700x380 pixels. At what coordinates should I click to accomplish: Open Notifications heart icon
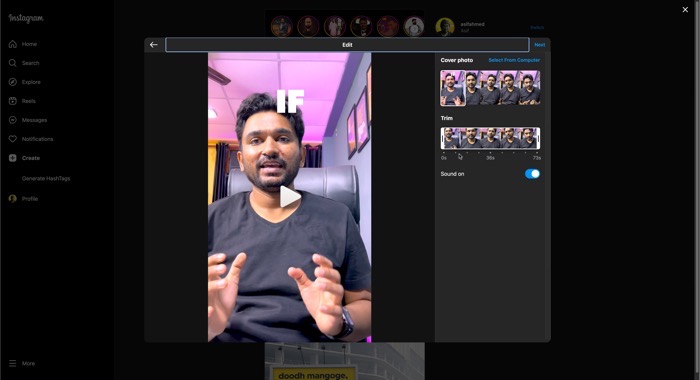pos(12,139)
